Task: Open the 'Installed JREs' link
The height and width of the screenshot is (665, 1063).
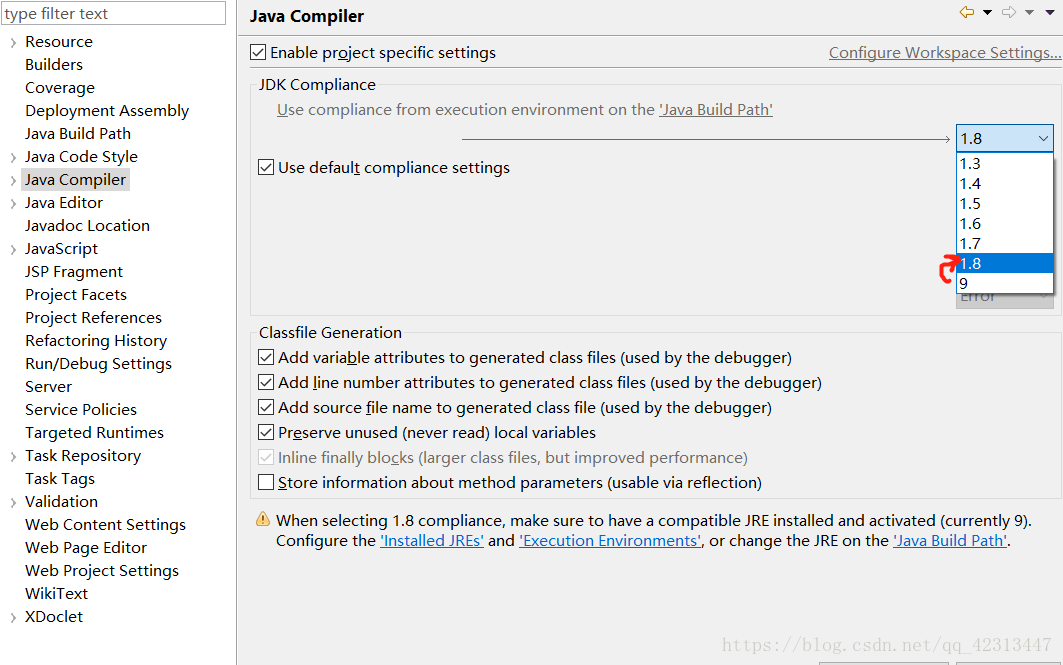Action: [x=432, y=541]
